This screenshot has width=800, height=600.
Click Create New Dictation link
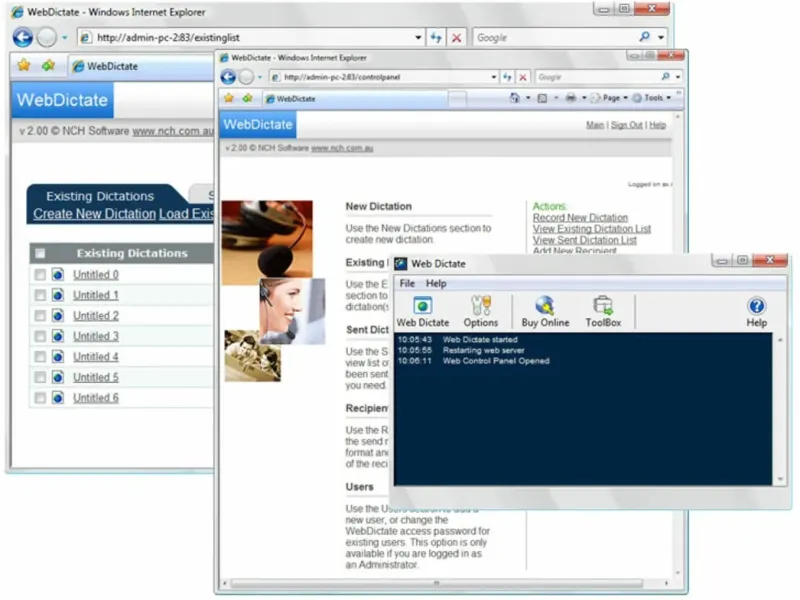(94, 214)
